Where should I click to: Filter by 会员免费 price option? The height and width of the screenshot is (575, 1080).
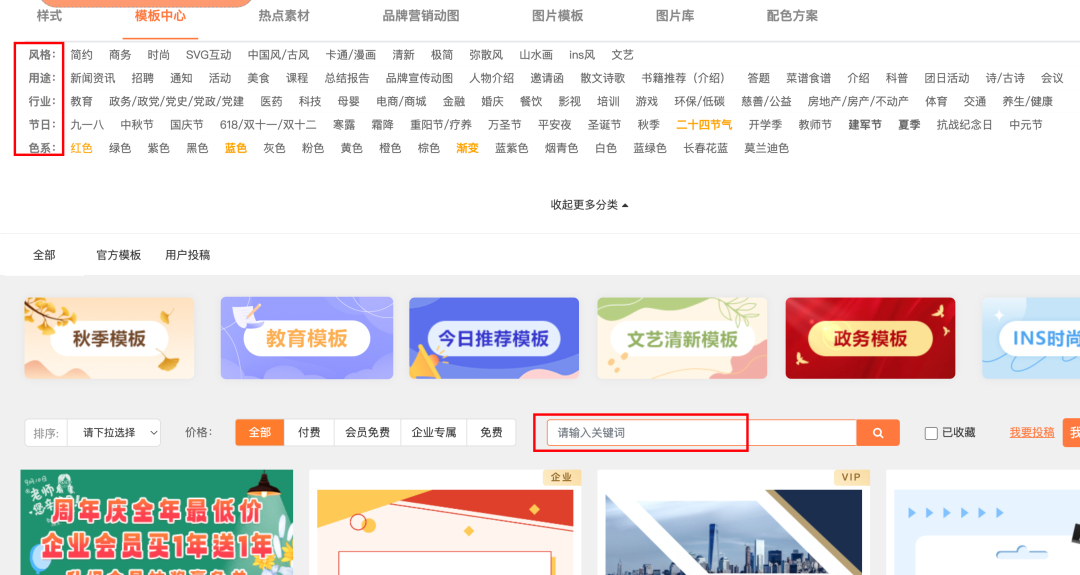(367, 432)
